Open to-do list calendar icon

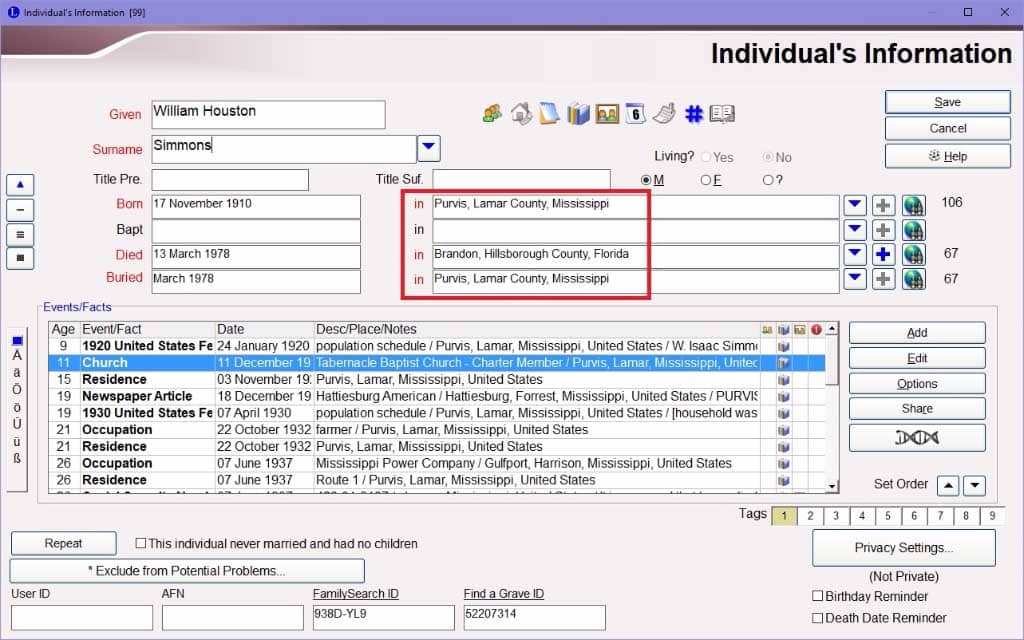[635, 114]
